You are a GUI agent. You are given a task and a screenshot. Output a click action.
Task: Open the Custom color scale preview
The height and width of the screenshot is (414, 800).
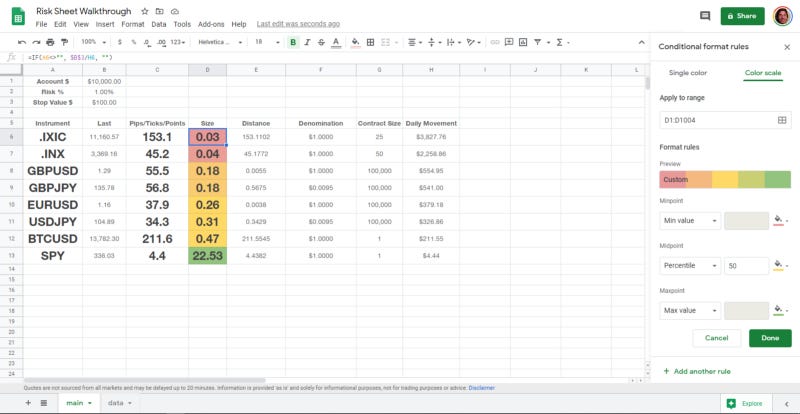click(x=725, y=180)
